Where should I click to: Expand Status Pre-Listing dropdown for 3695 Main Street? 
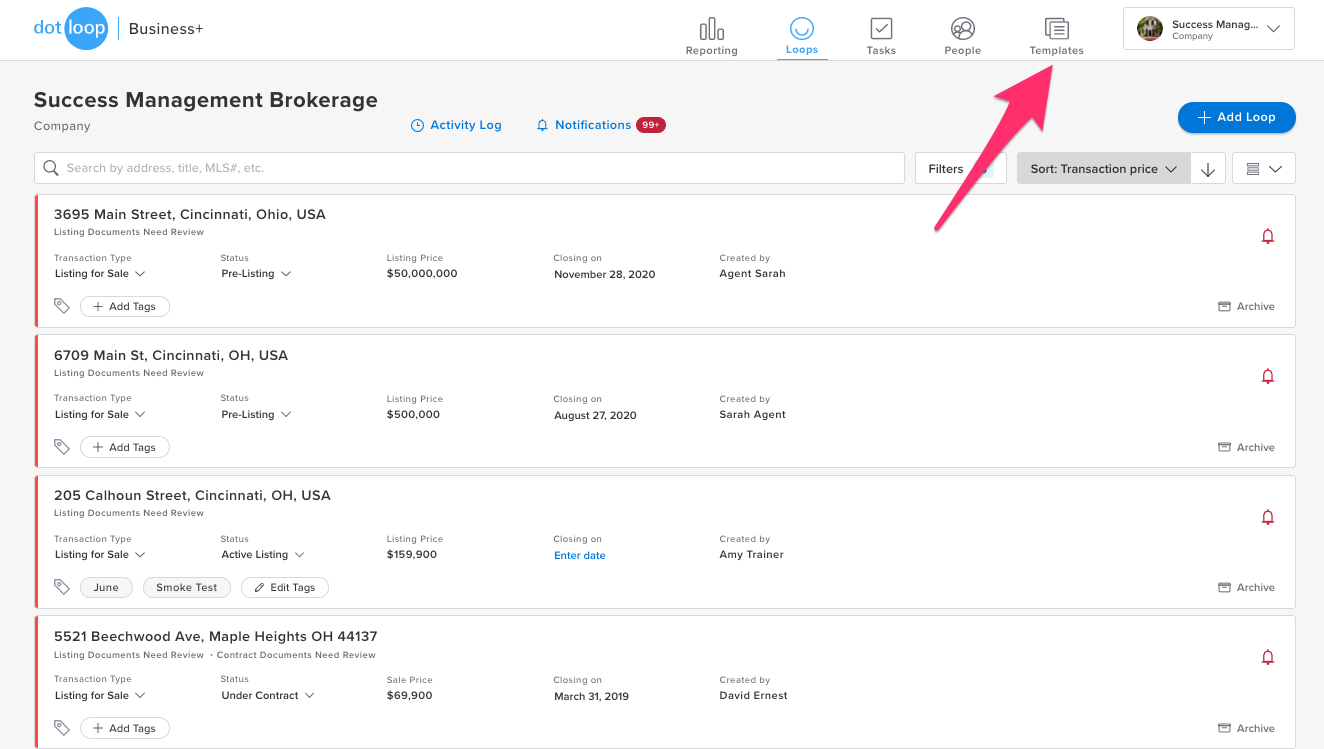pyautogui.click(x=256, y=274)
